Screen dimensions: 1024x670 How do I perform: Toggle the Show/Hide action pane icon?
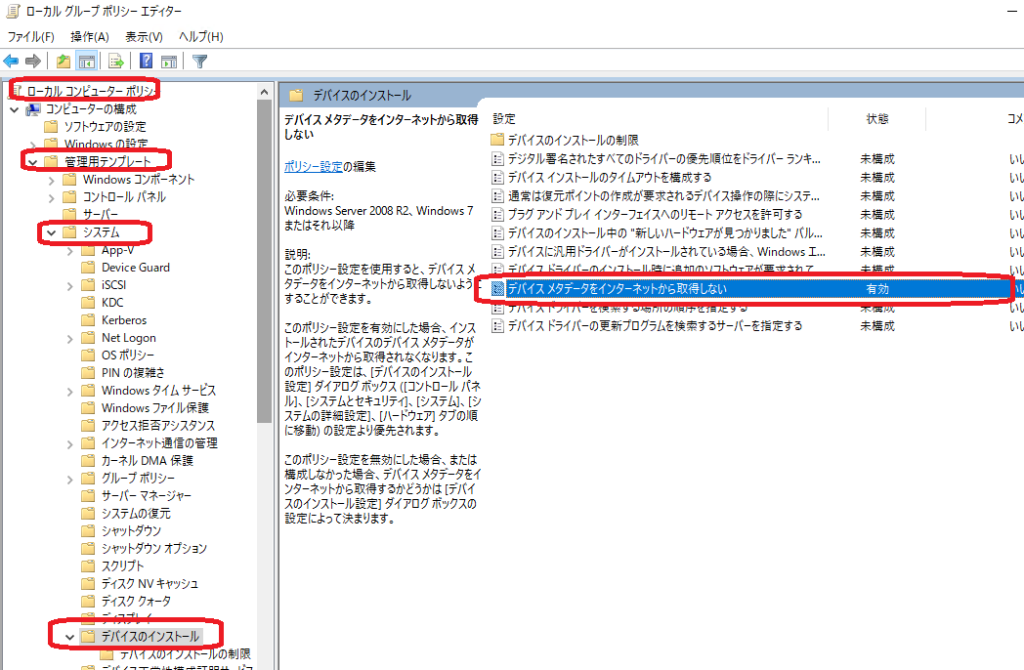(167, 60)
